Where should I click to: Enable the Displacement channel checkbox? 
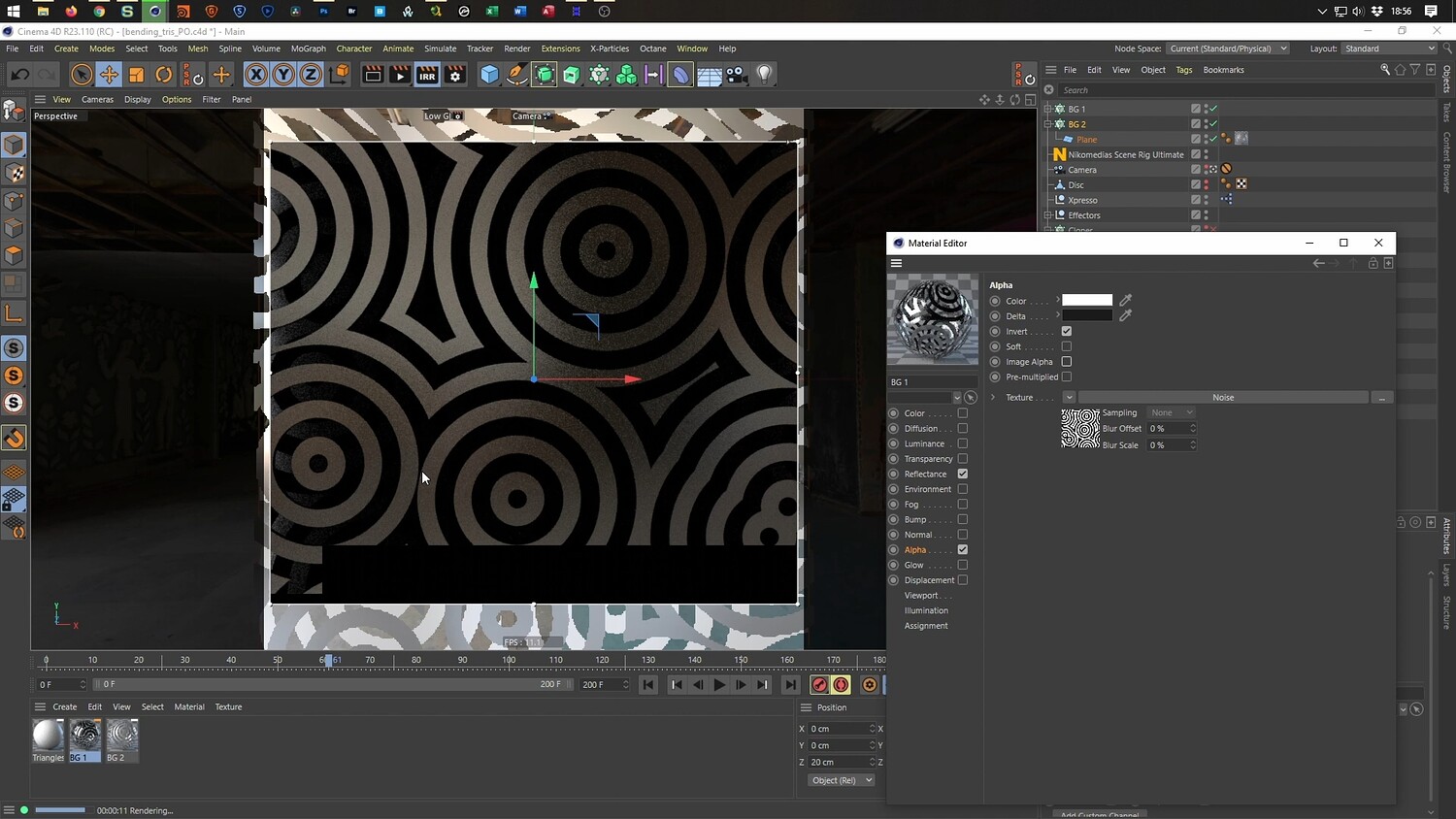click(963, 580)
